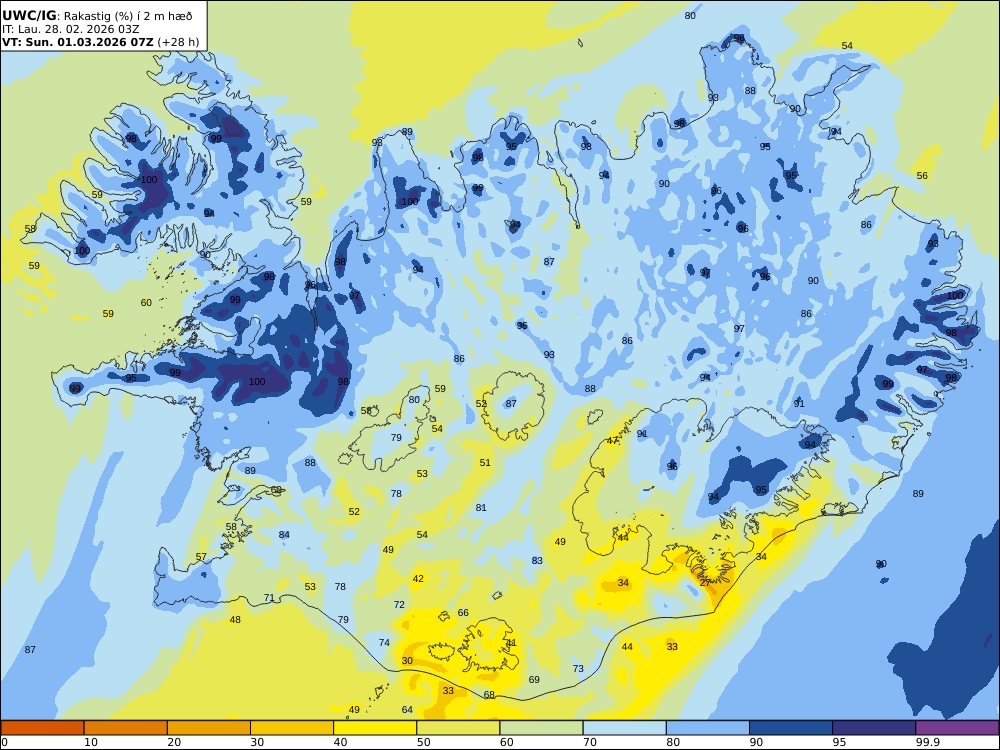Viewport: 1000px width, 750px height.
Task: Click the humidity value 56 on the map
Action: 922,175
